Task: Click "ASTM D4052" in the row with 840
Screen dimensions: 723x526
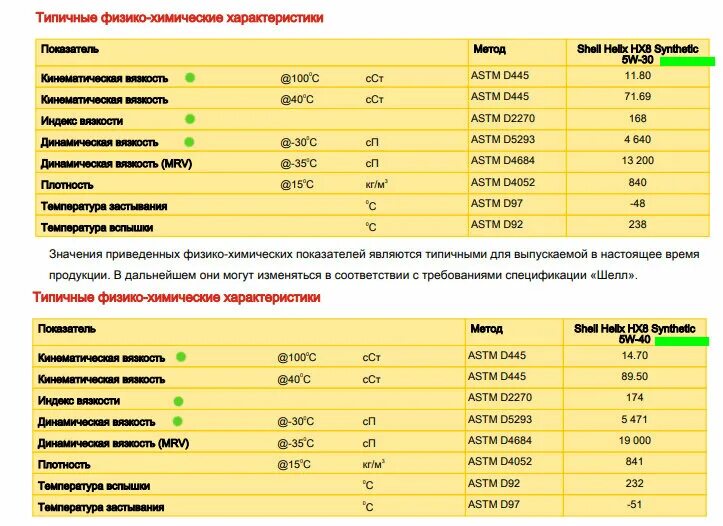Action: pos(503,183)
